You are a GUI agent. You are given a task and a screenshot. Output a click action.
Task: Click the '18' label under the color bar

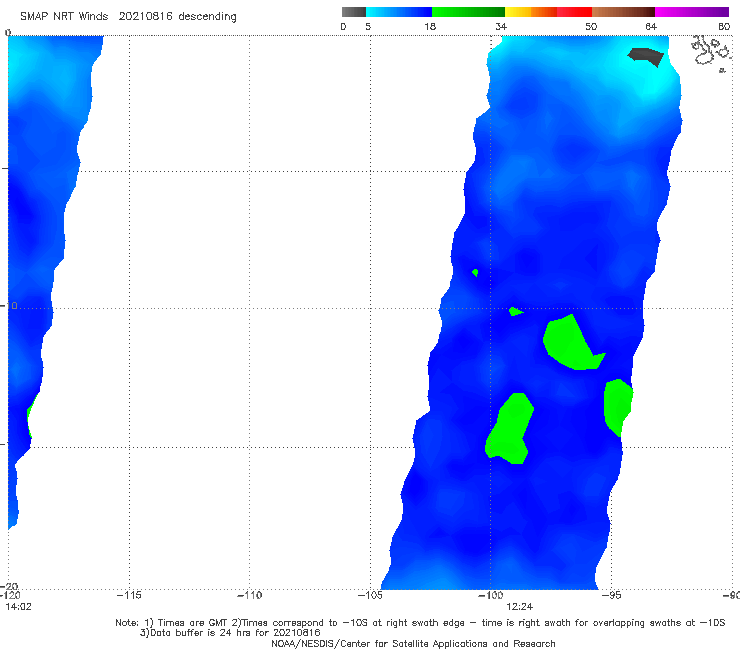pos(430,26)
